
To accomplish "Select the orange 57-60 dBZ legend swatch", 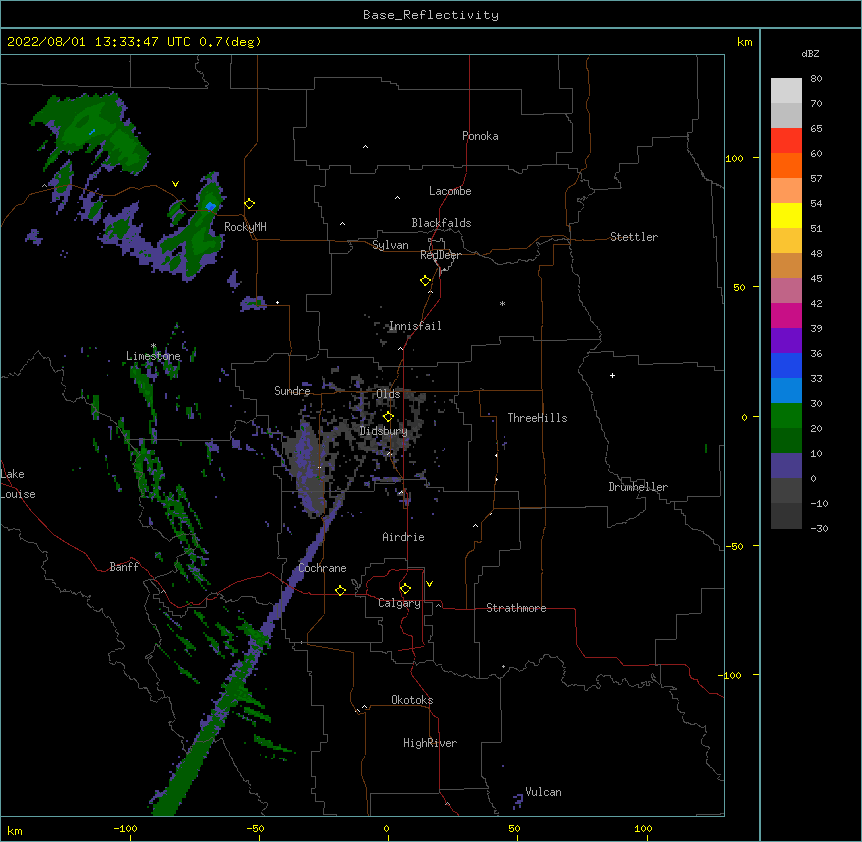I will [x=786, y=165].
